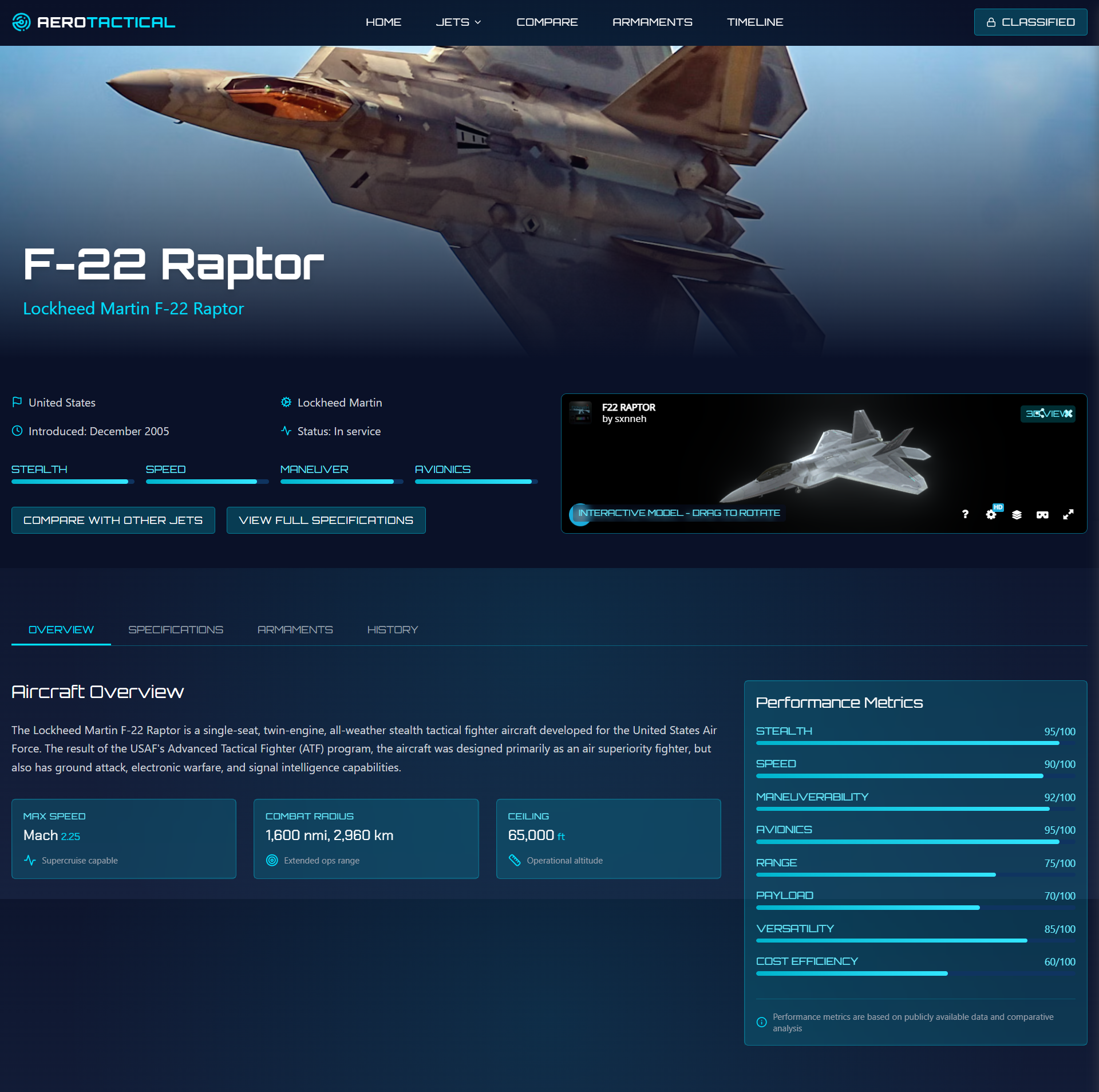Click the sxnneh author avatar thumbnail
This screenshot has height=1092, width=1099.
coord(580,412)
